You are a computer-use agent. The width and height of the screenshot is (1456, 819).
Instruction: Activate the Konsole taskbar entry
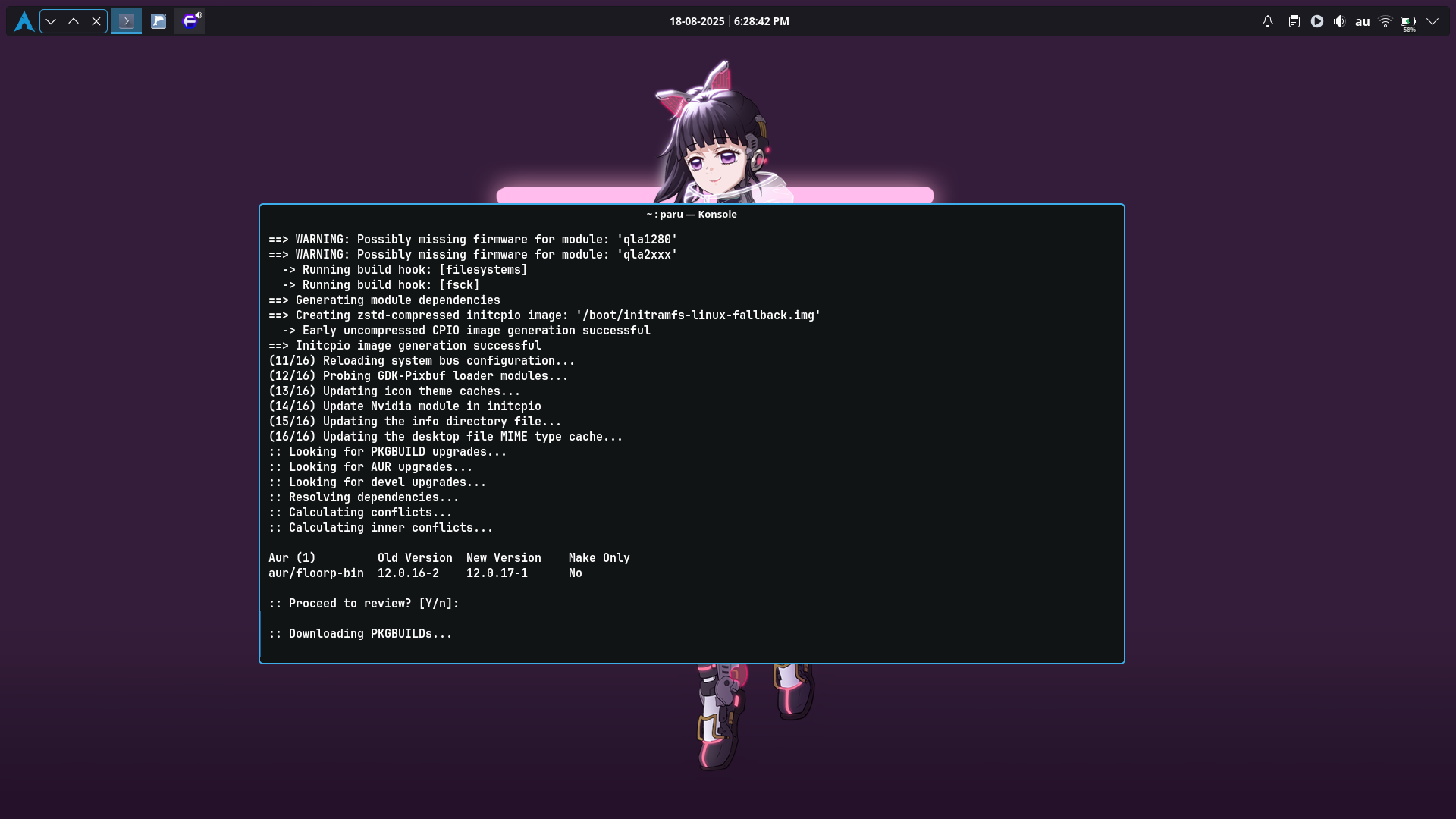[x=127, y=21]
